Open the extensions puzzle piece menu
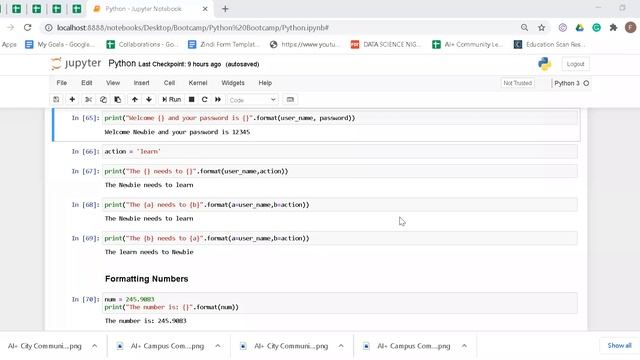The image size is (640, 360). point(613,28)
